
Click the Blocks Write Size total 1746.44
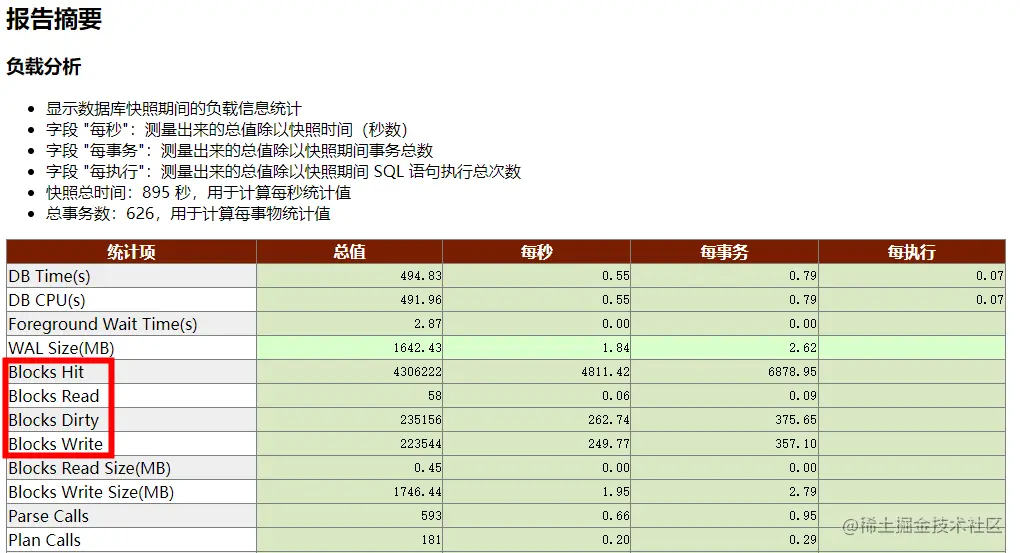[x=418, y=492]
